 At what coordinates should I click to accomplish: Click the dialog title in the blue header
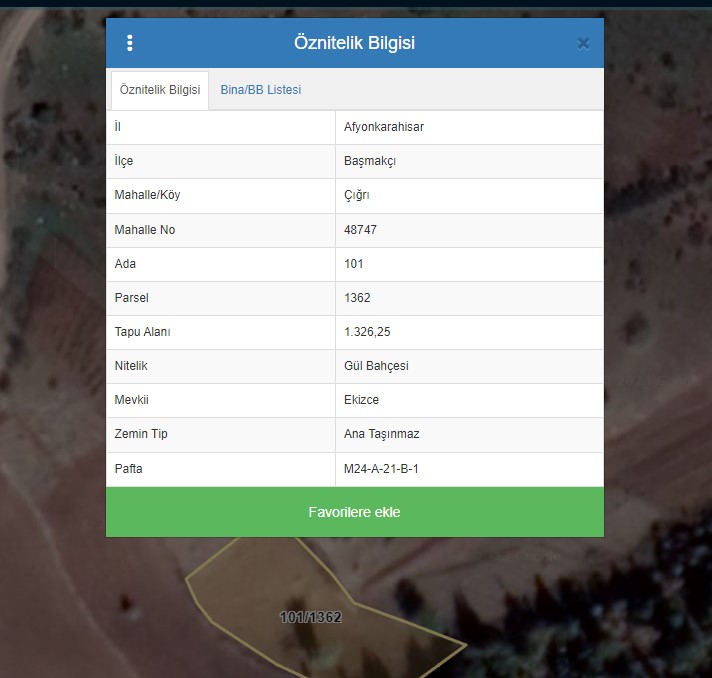pyautogui.click(x=354, y=43)
